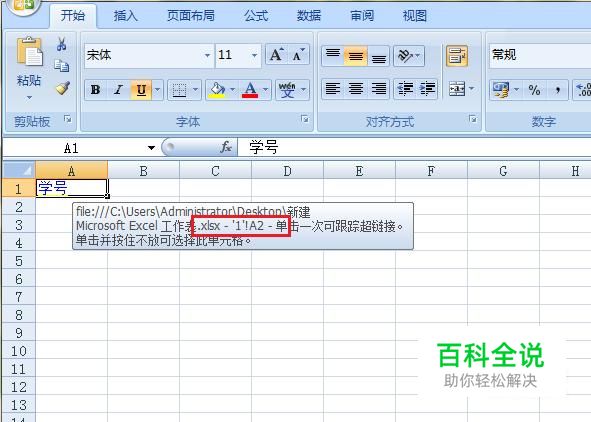This screenshot has height=422, width=591.
Task: Click A1 in the Name Box
Action: coord(72,148)
